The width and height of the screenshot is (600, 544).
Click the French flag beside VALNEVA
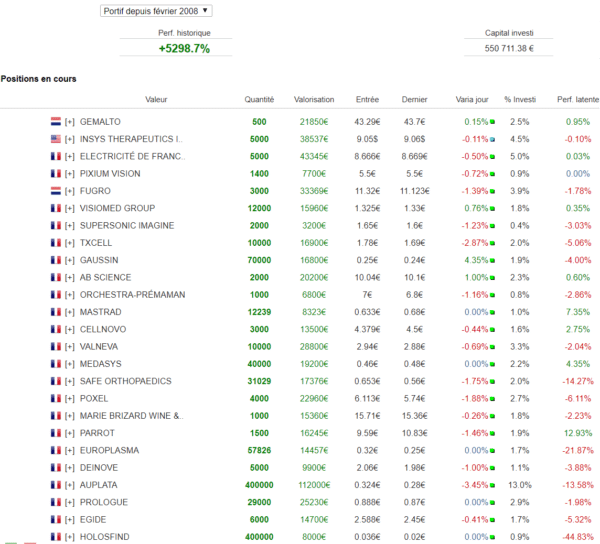click(x=56, y=347)
